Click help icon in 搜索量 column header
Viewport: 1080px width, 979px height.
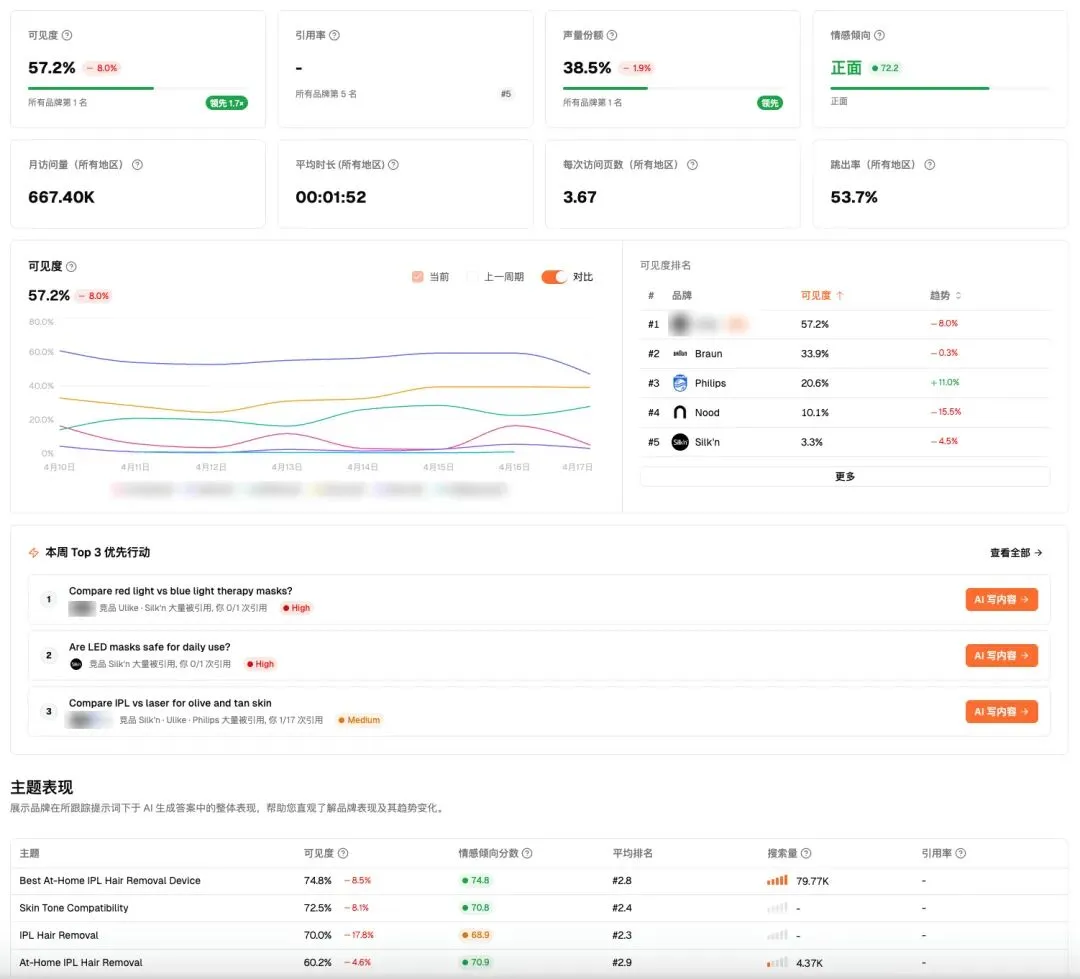point(806,854)
